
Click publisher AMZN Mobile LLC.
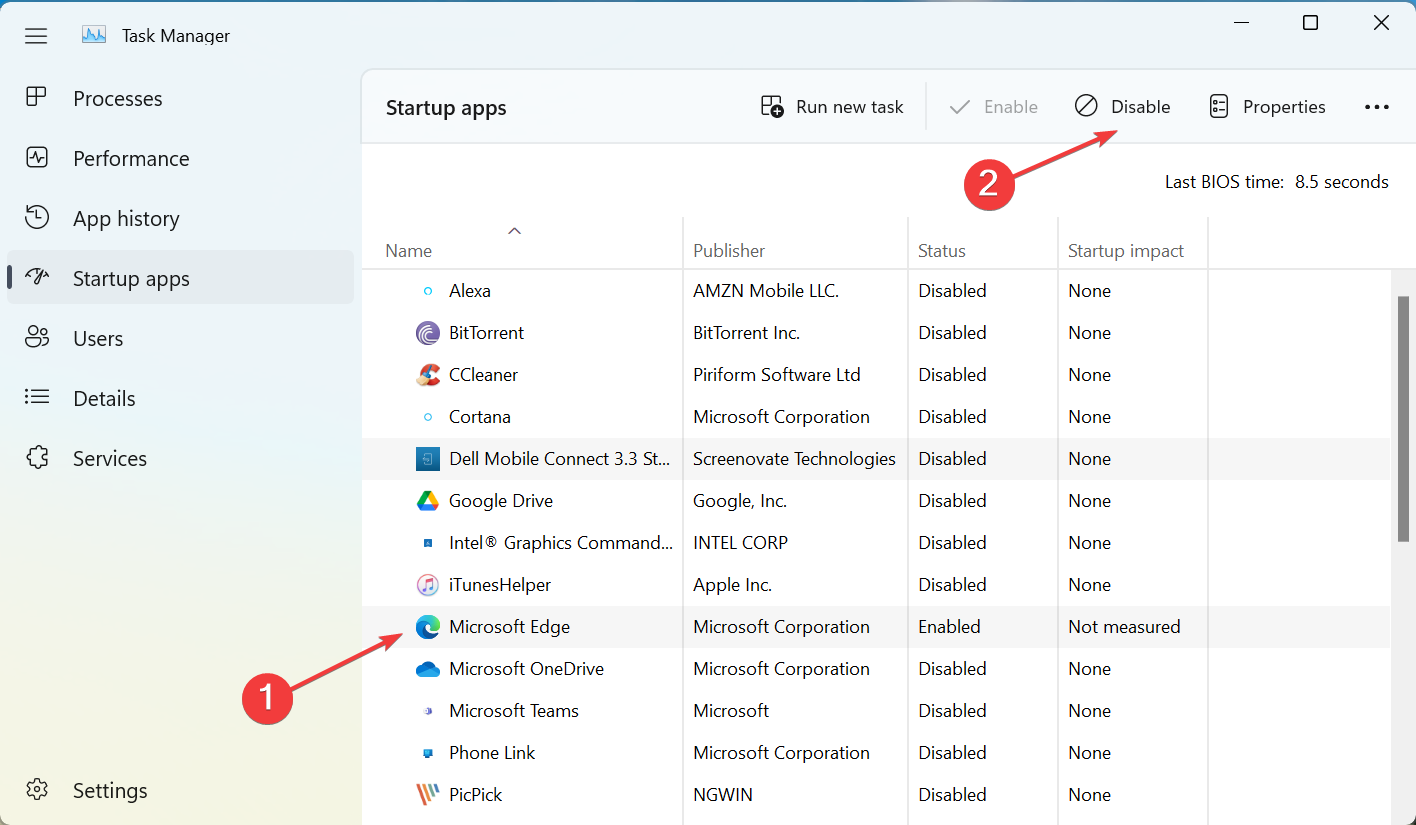766,291
